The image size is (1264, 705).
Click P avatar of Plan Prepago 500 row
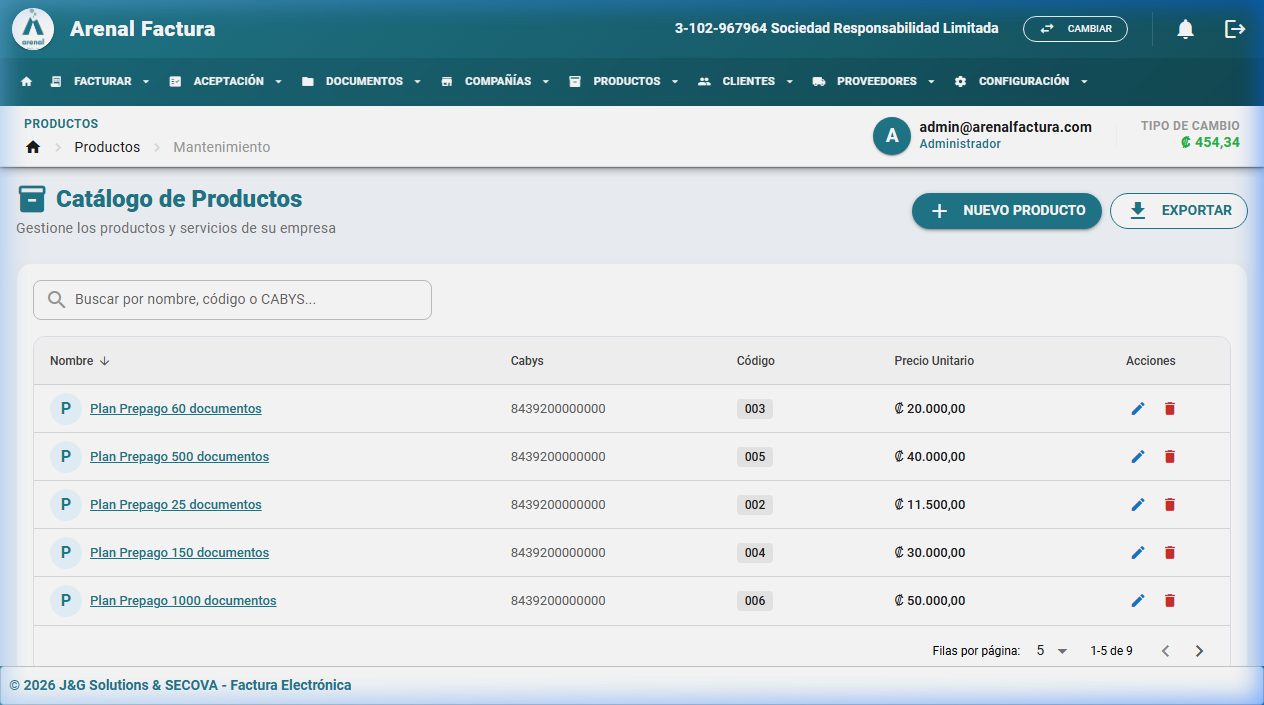[x=66, y=457]
